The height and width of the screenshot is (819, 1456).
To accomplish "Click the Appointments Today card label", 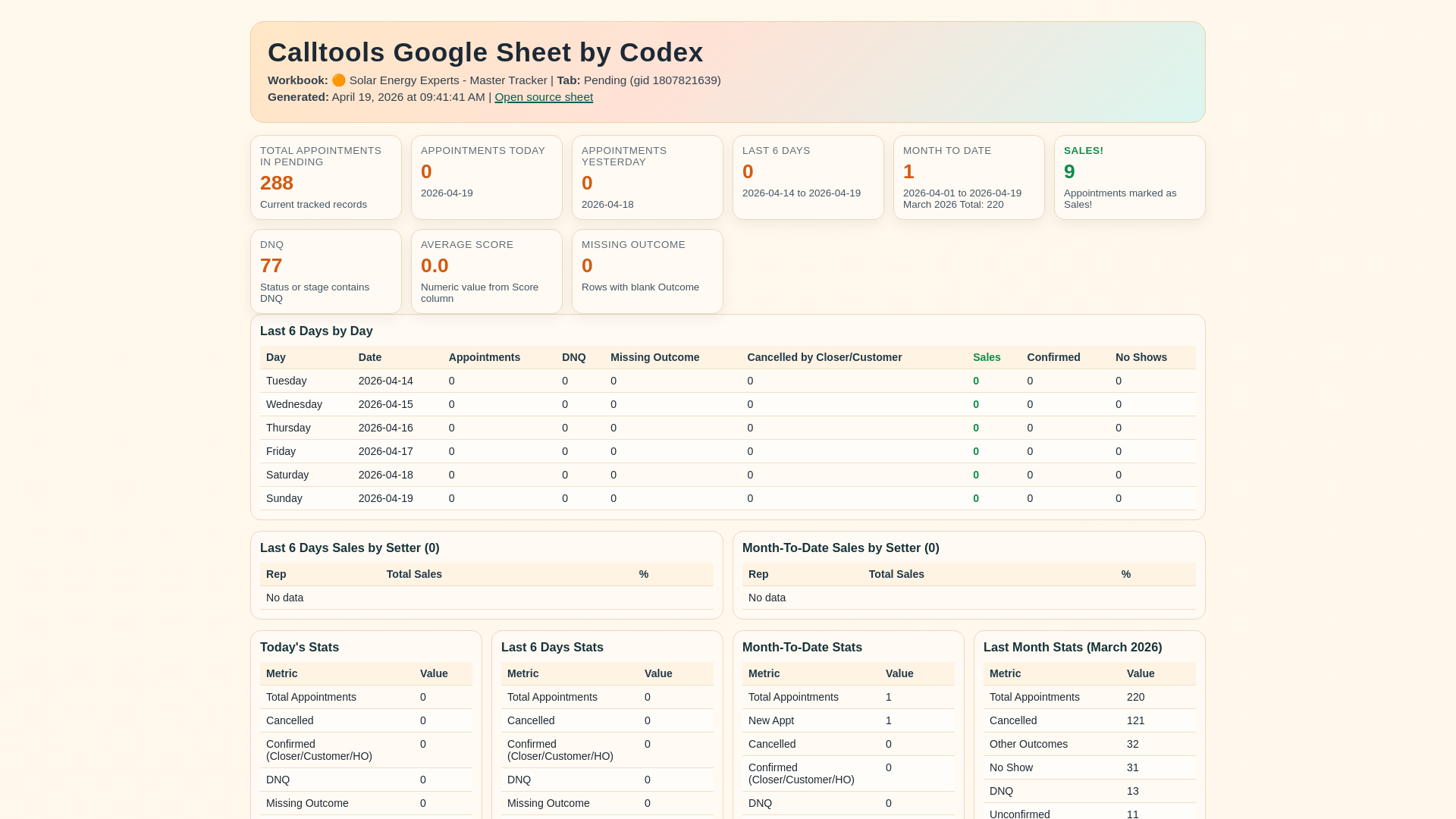I will click(x=483, y=151).
